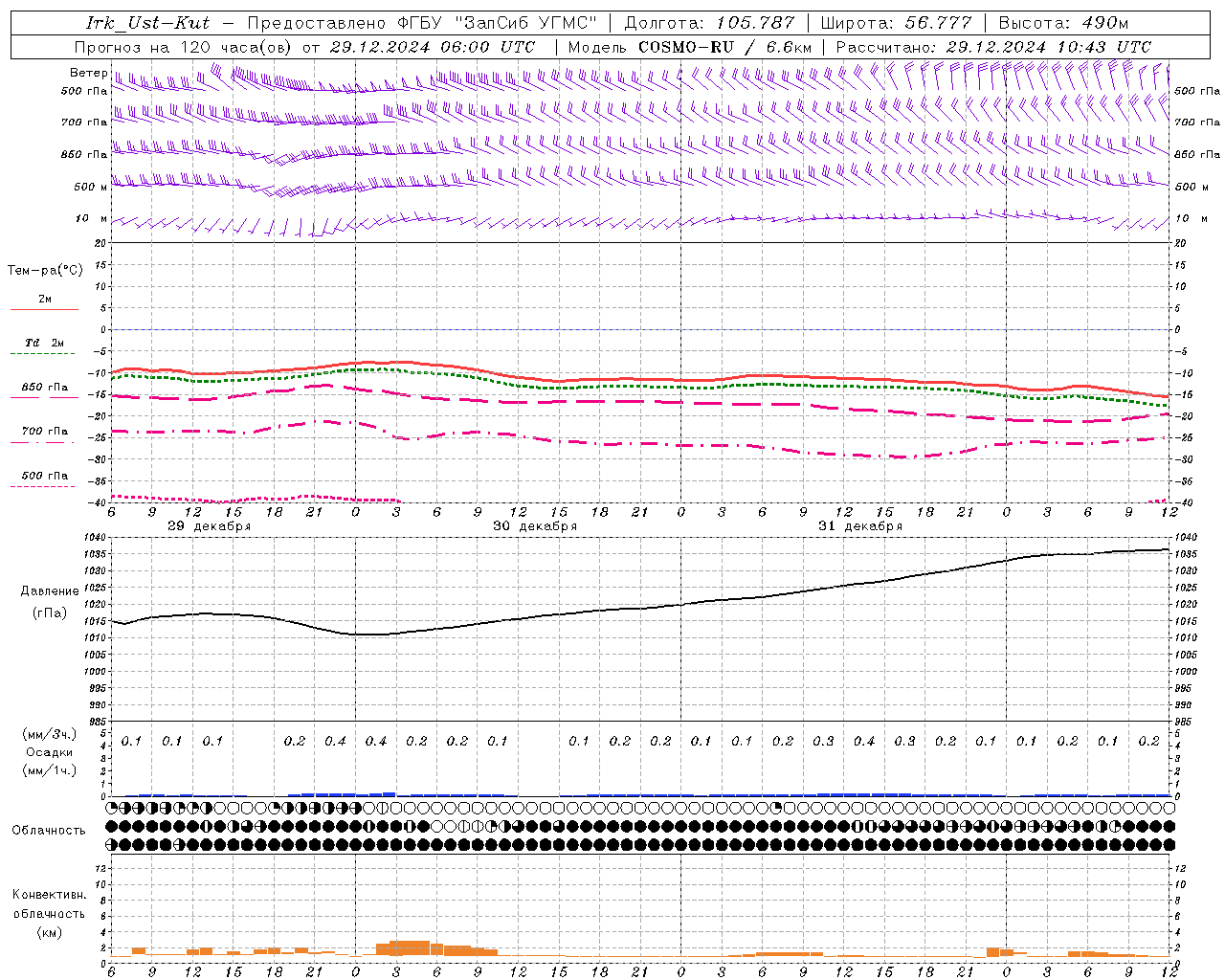Click the Давление pressure panel label

[50, 591]
